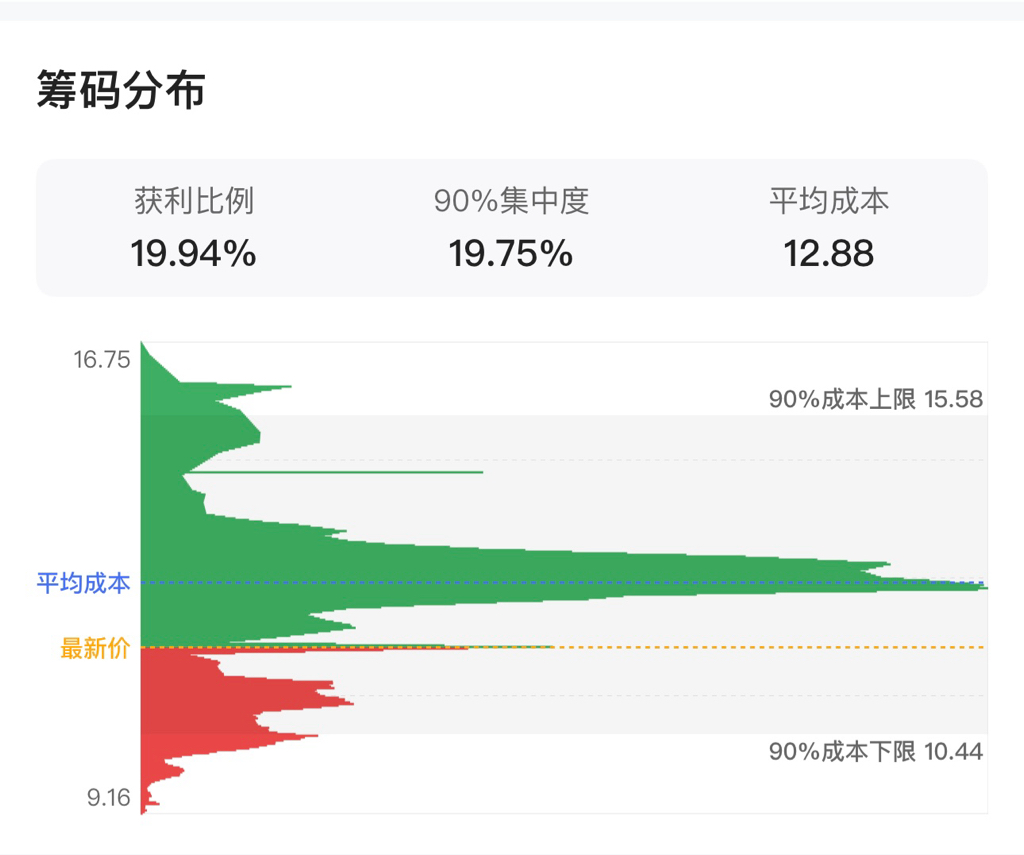Click the 筹码分布 section title
The width and height of the screenshot is (1024, 855).
[x=121, y=90]
